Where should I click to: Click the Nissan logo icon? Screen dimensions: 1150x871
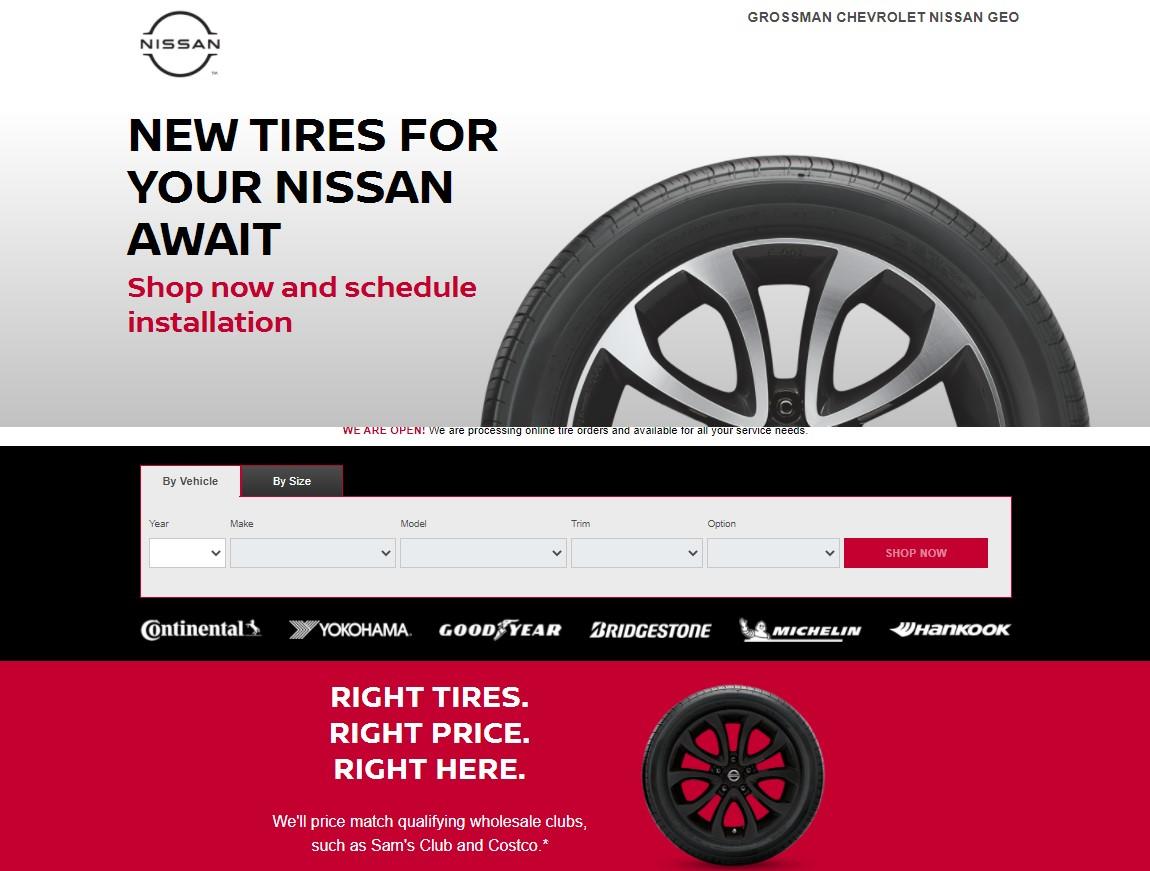click(x=180, y=44)
